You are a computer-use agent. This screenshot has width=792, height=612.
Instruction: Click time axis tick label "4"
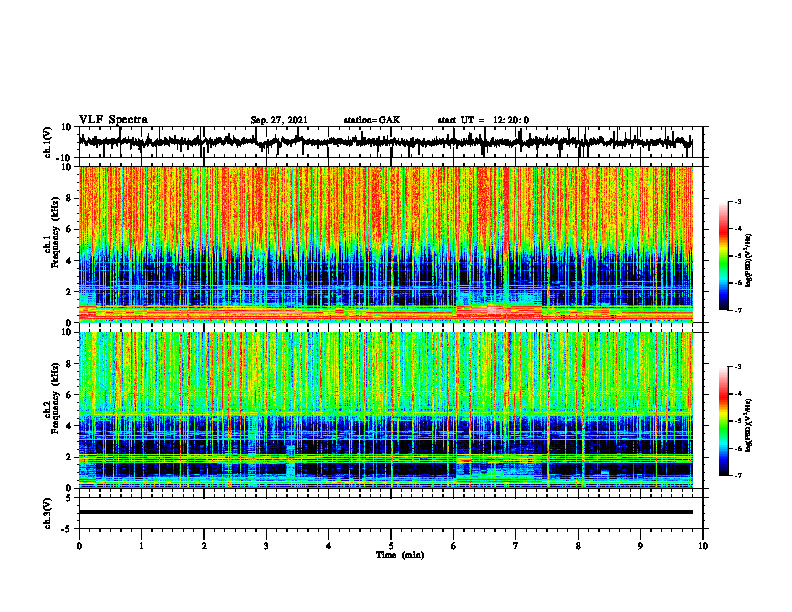tap(329, 546)
